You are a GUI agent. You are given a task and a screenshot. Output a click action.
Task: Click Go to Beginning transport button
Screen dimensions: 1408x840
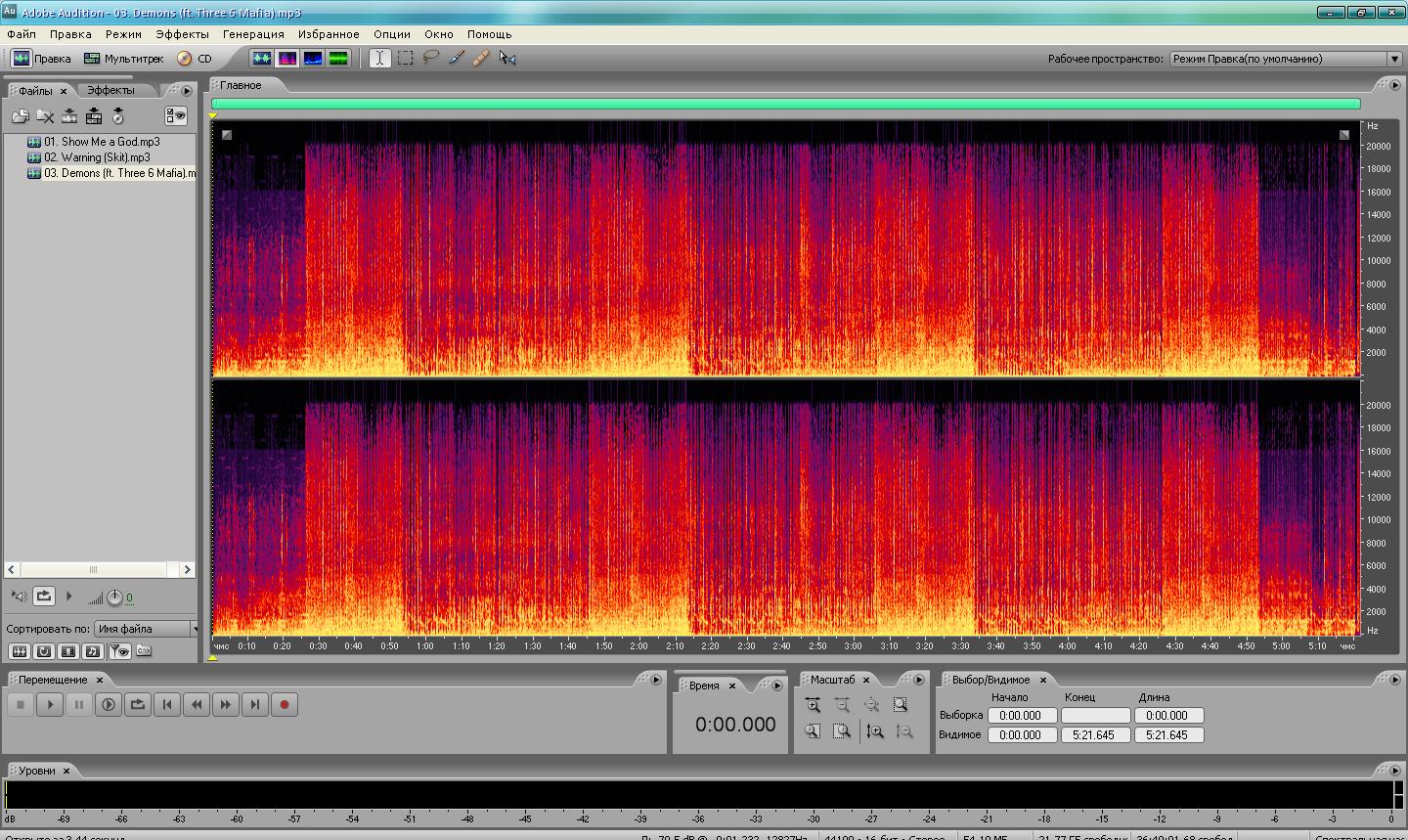(x=167, y=704)
